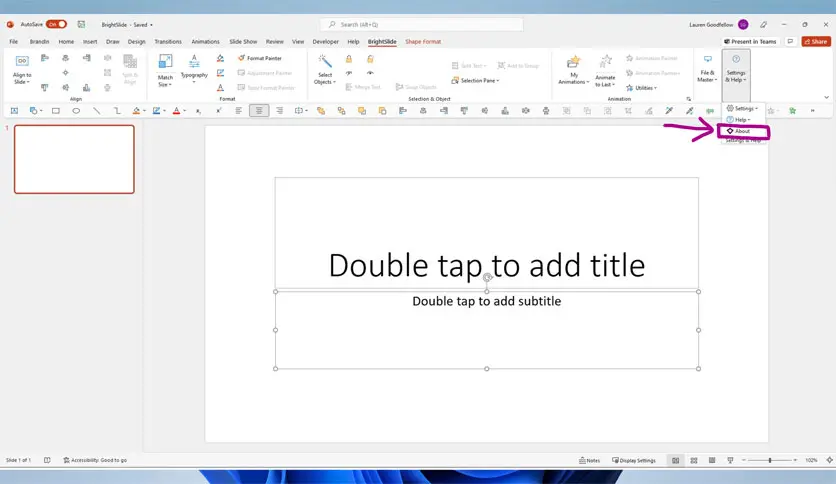
Task: Open the Animations ribbon tab
Action: (205, 42)
